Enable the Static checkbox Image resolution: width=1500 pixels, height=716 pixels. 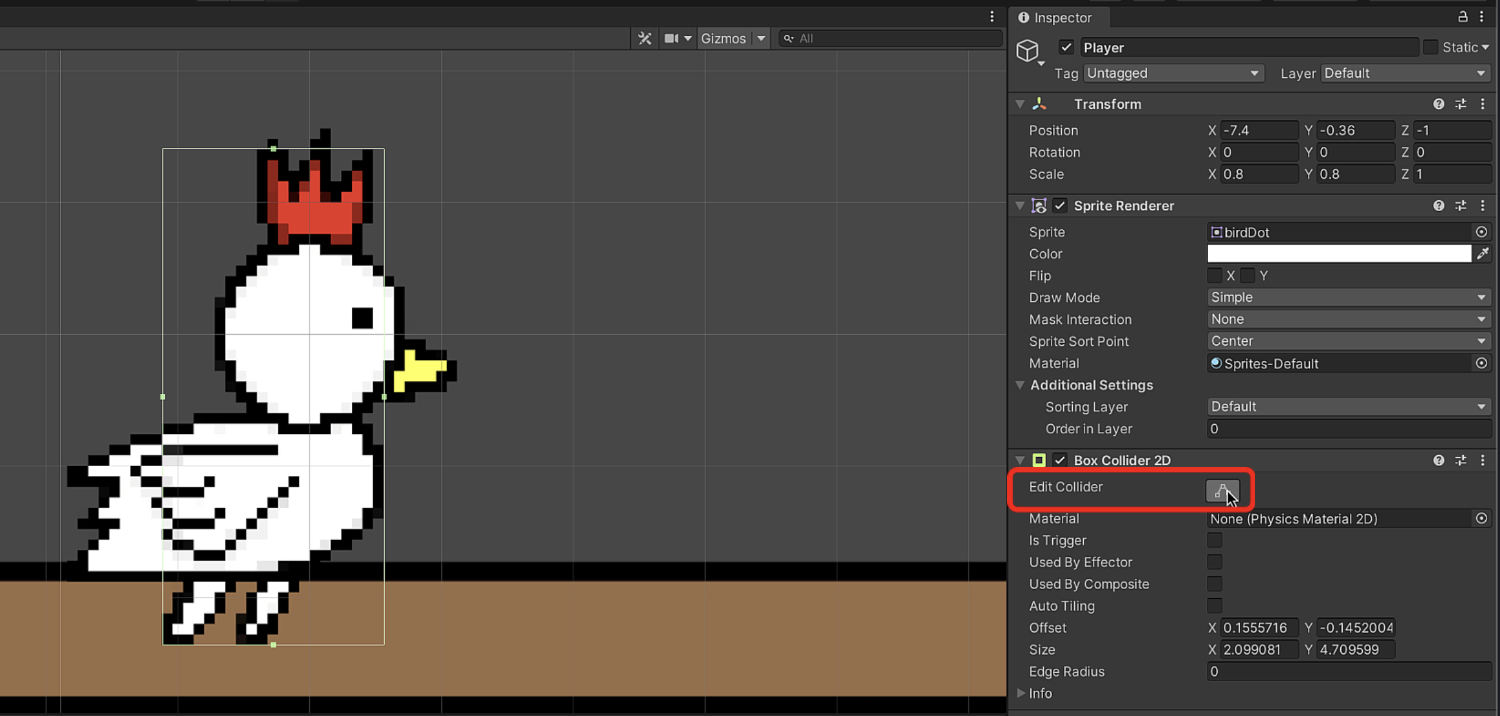point(1430,47)
